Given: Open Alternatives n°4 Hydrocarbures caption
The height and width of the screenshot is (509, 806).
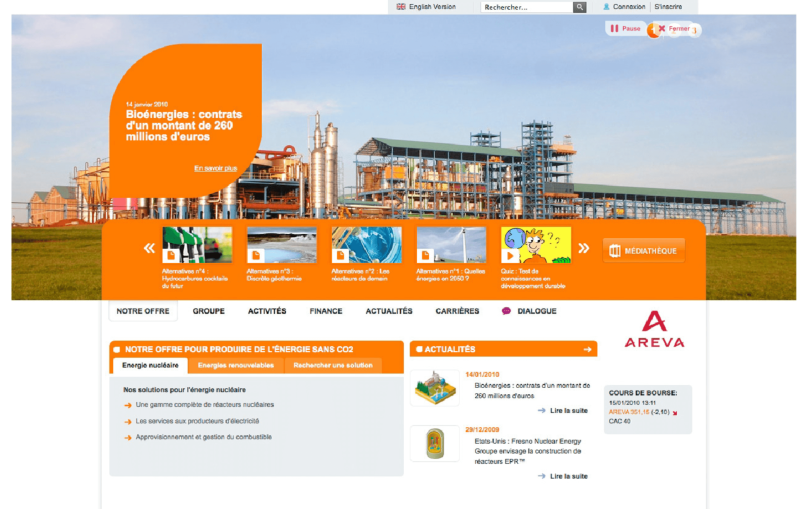Looking at the screenshot, I should click(195, 278).
